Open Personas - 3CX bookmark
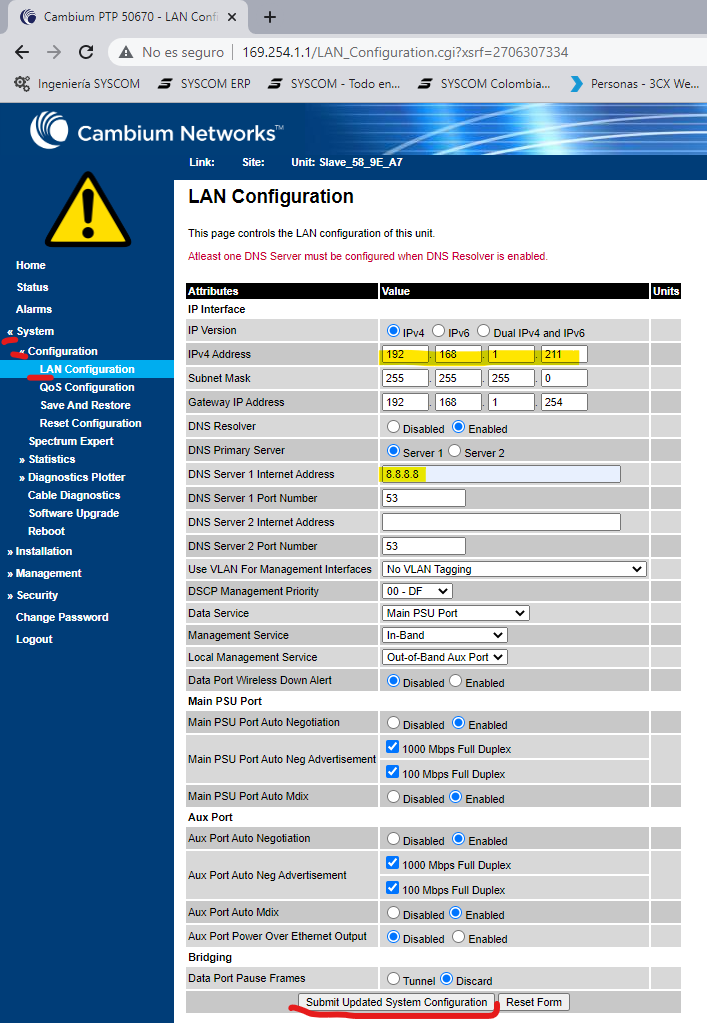 (634, 84)
